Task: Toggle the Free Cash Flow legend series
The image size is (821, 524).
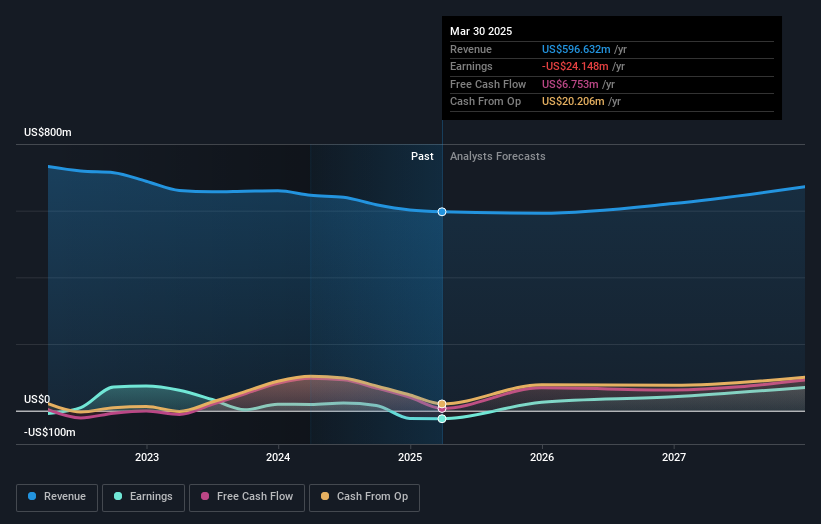Action: click(247, 497)
